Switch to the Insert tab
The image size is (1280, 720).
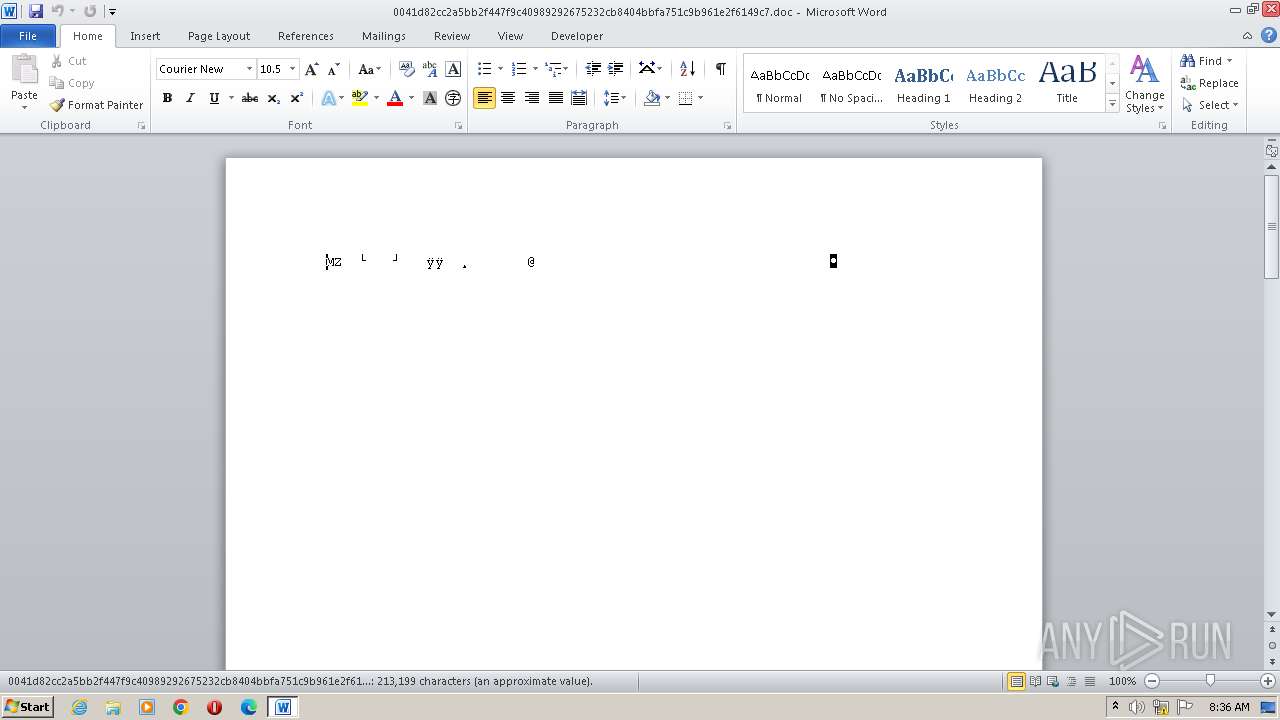tap(145, 36)
